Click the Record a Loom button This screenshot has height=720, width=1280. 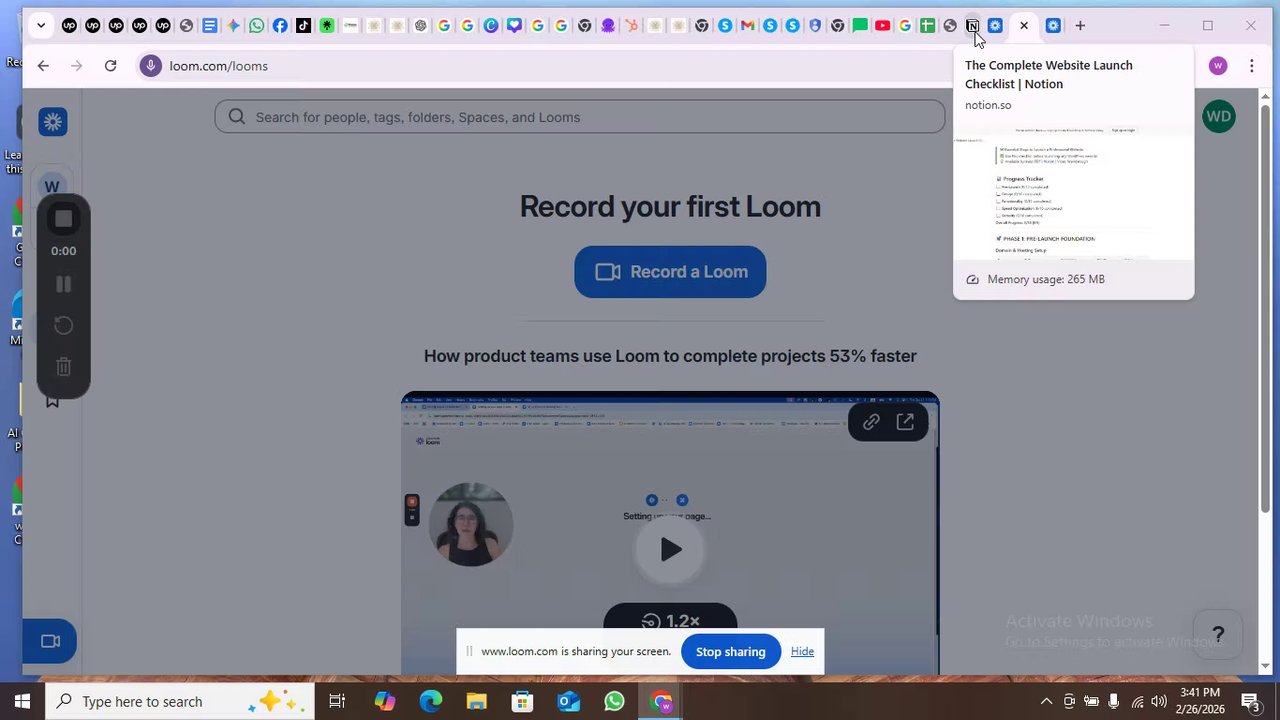click(670, 272)
